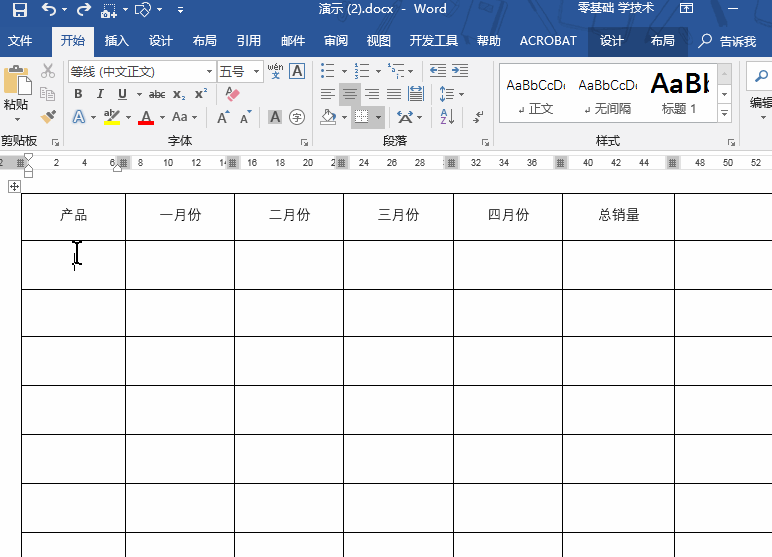Open line spacing dropdown
Image resolution: width=772 pixels, height=557 pixels.
451,94
